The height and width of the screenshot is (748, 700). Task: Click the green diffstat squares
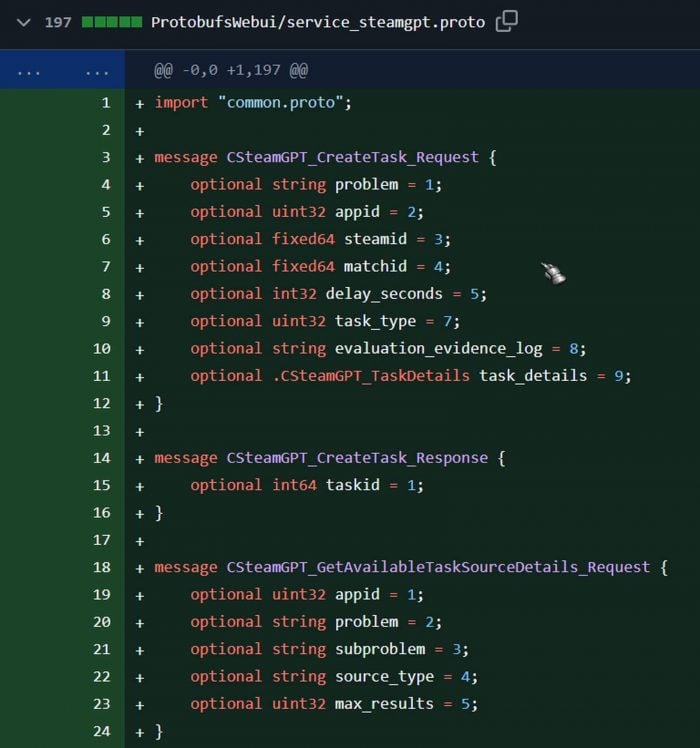(x=111, y=22)
